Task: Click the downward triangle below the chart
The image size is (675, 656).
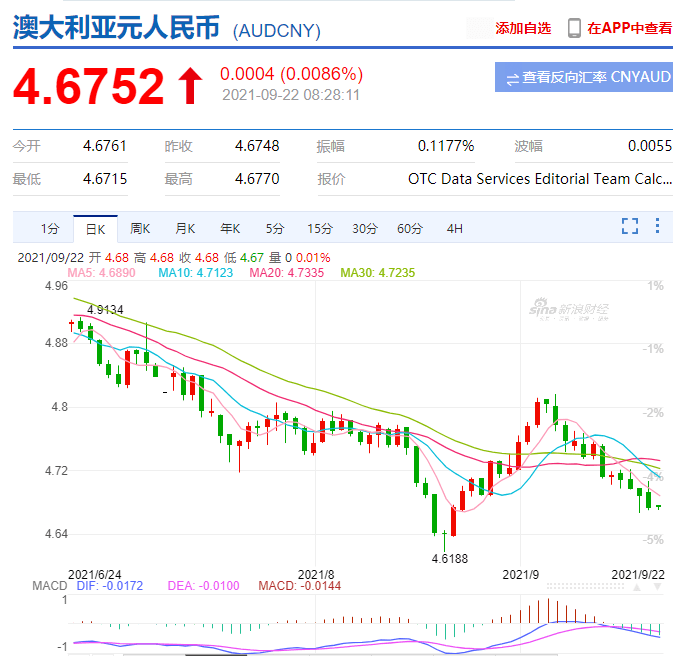Action: click(x=658, y=587)
